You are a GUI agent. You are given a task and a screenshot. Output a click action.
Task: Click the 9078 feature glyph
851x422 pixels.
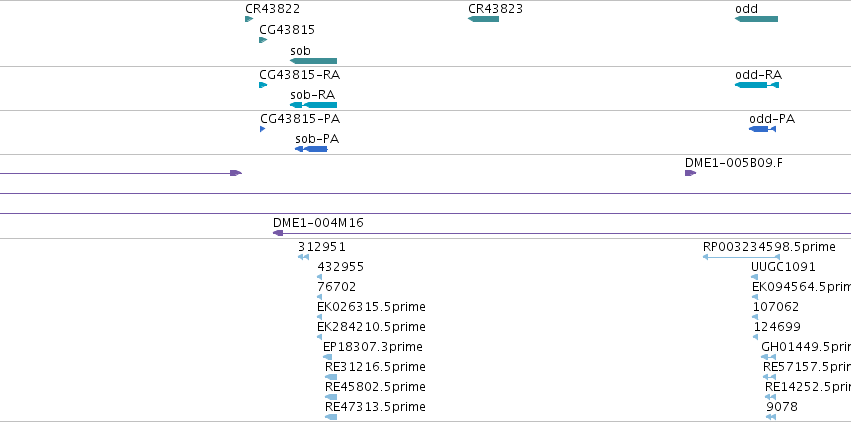tap(771, 417)
